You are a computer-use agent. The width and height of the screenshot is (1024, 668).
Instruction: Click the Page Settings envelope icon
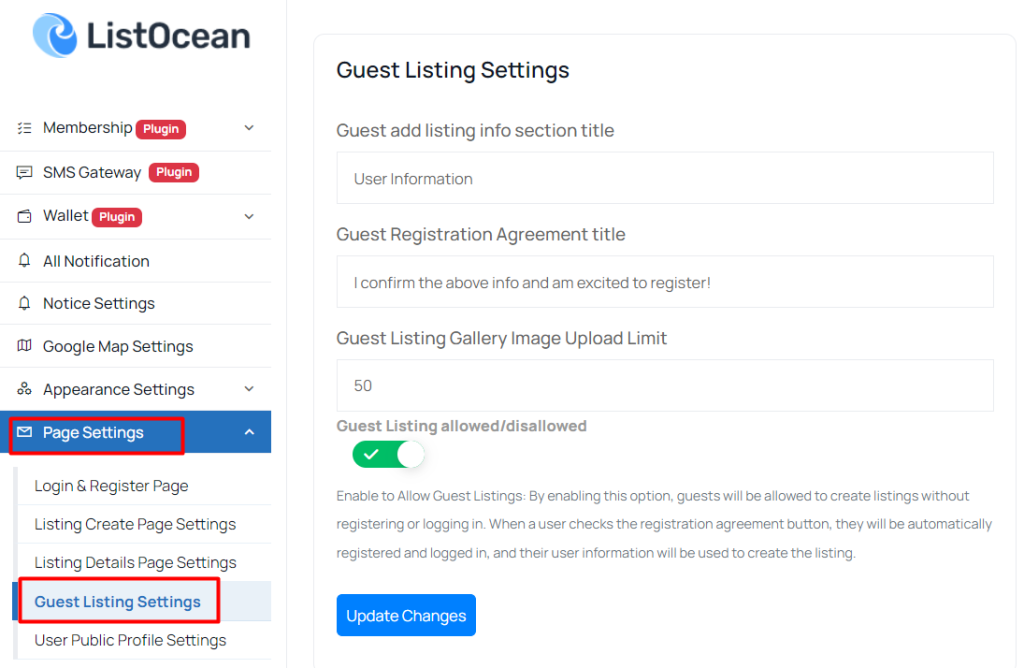click(x=24, y=432)
